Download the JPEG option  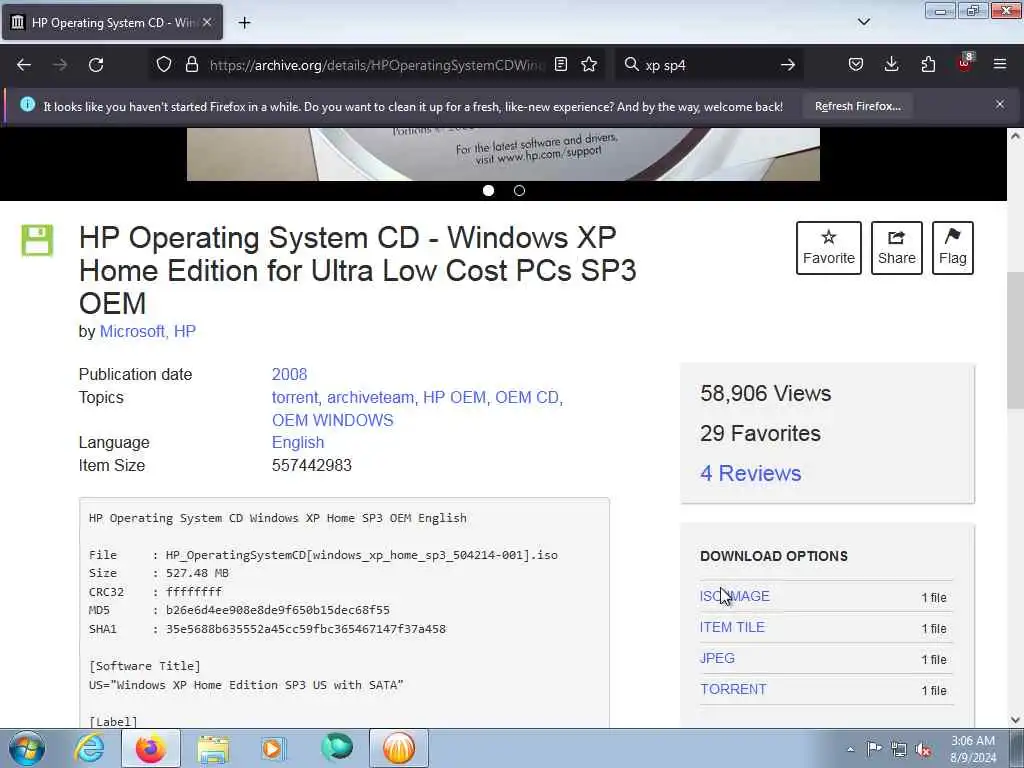coord(717,658)
